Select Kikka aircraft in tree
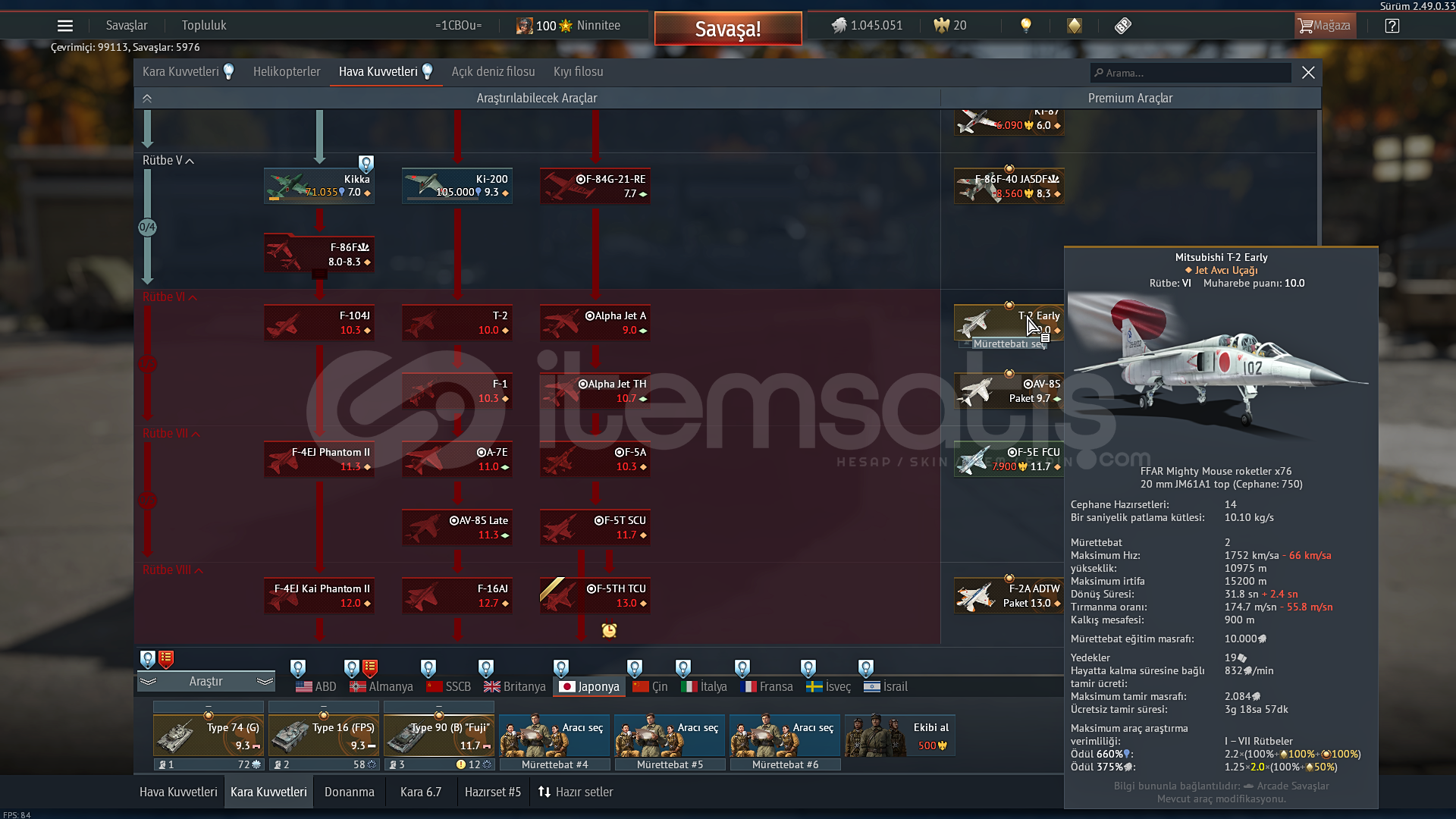The width and height of the screenshot is (1456, 819). [x=319, y=186]
